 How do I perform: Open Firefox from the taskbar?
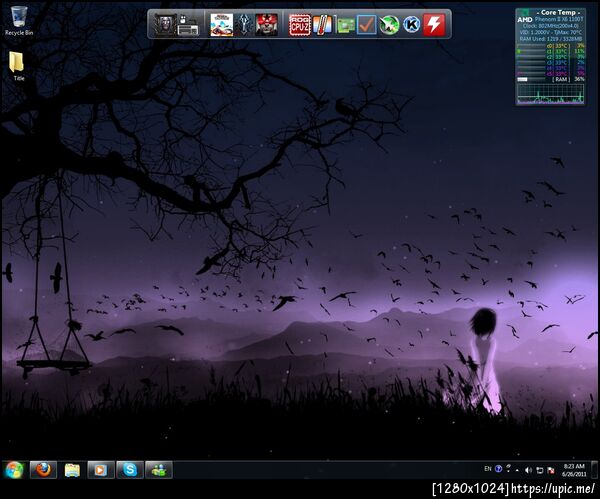43,470
